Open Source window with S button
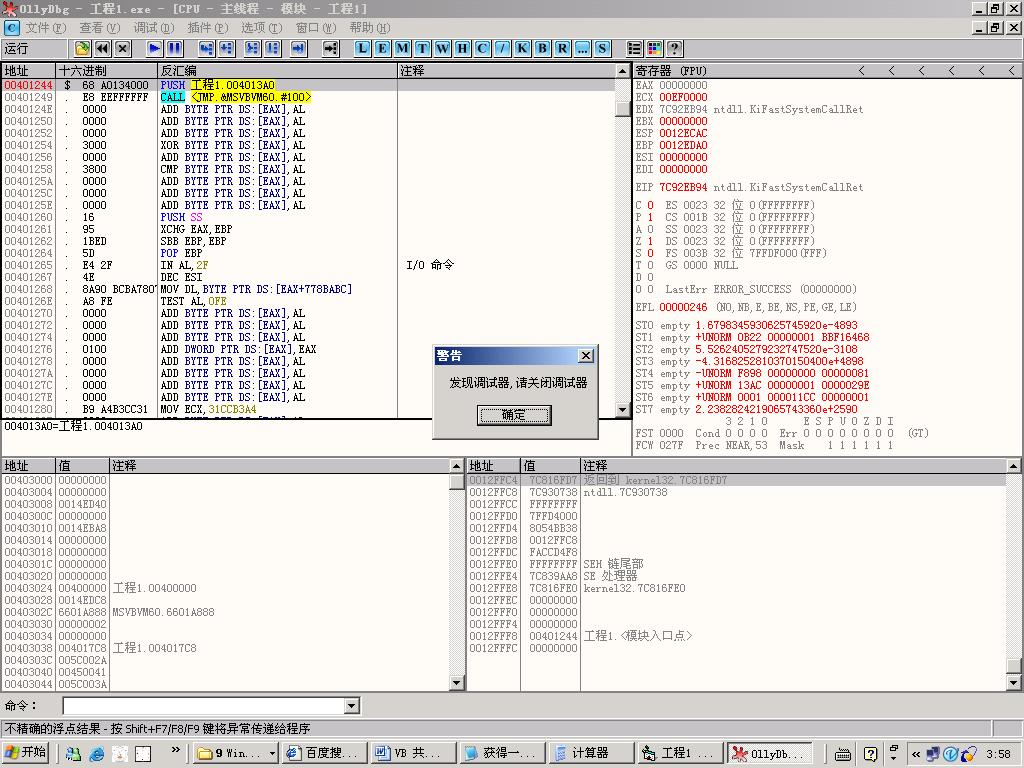 pos(602,48)
